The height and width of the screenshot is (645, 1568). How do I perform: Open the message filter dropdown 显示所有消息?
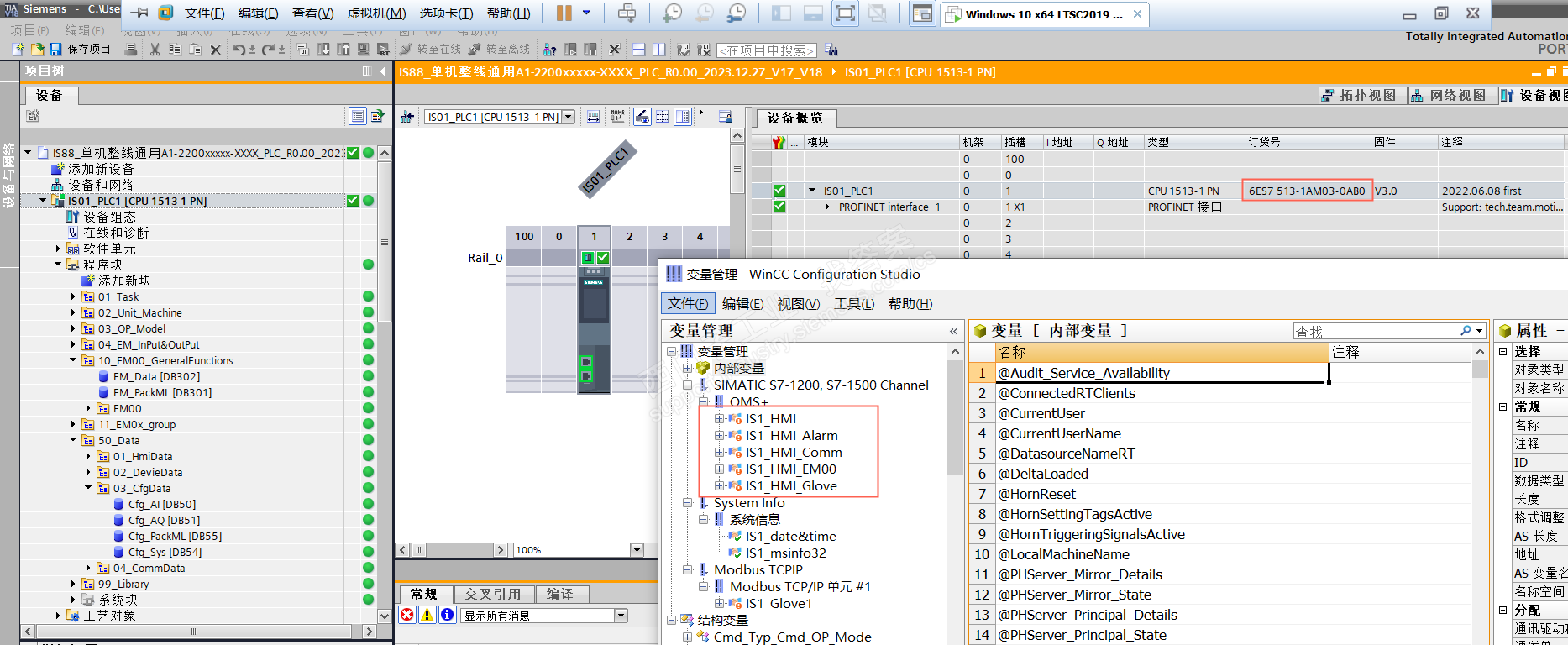pyautogui.click(x=621, y=616)
